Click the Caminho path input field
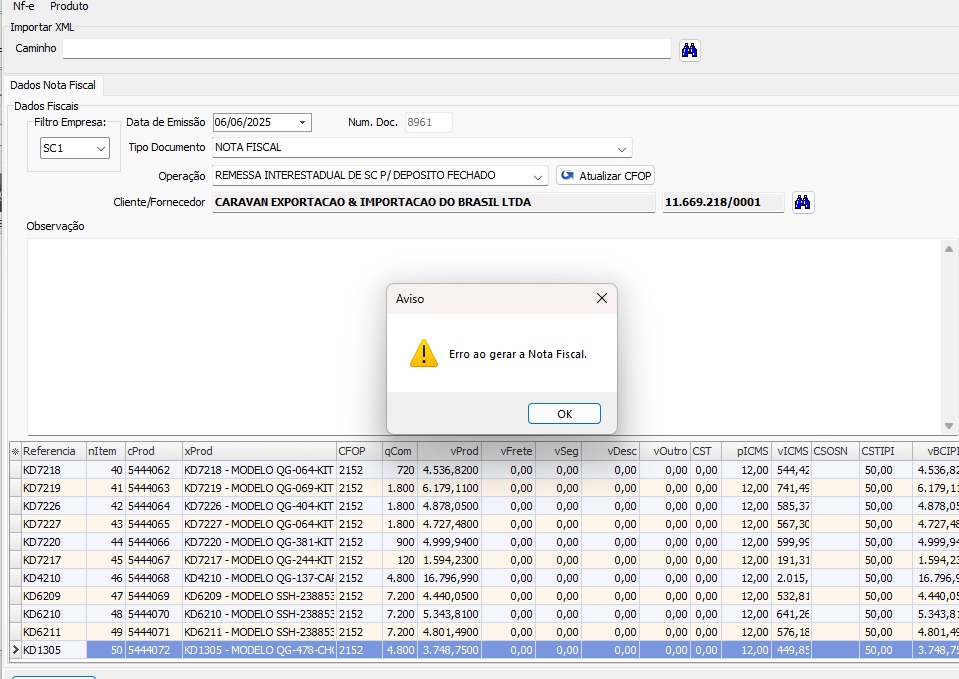The width and height of the screenshot is (959, 679). [366, 49]
